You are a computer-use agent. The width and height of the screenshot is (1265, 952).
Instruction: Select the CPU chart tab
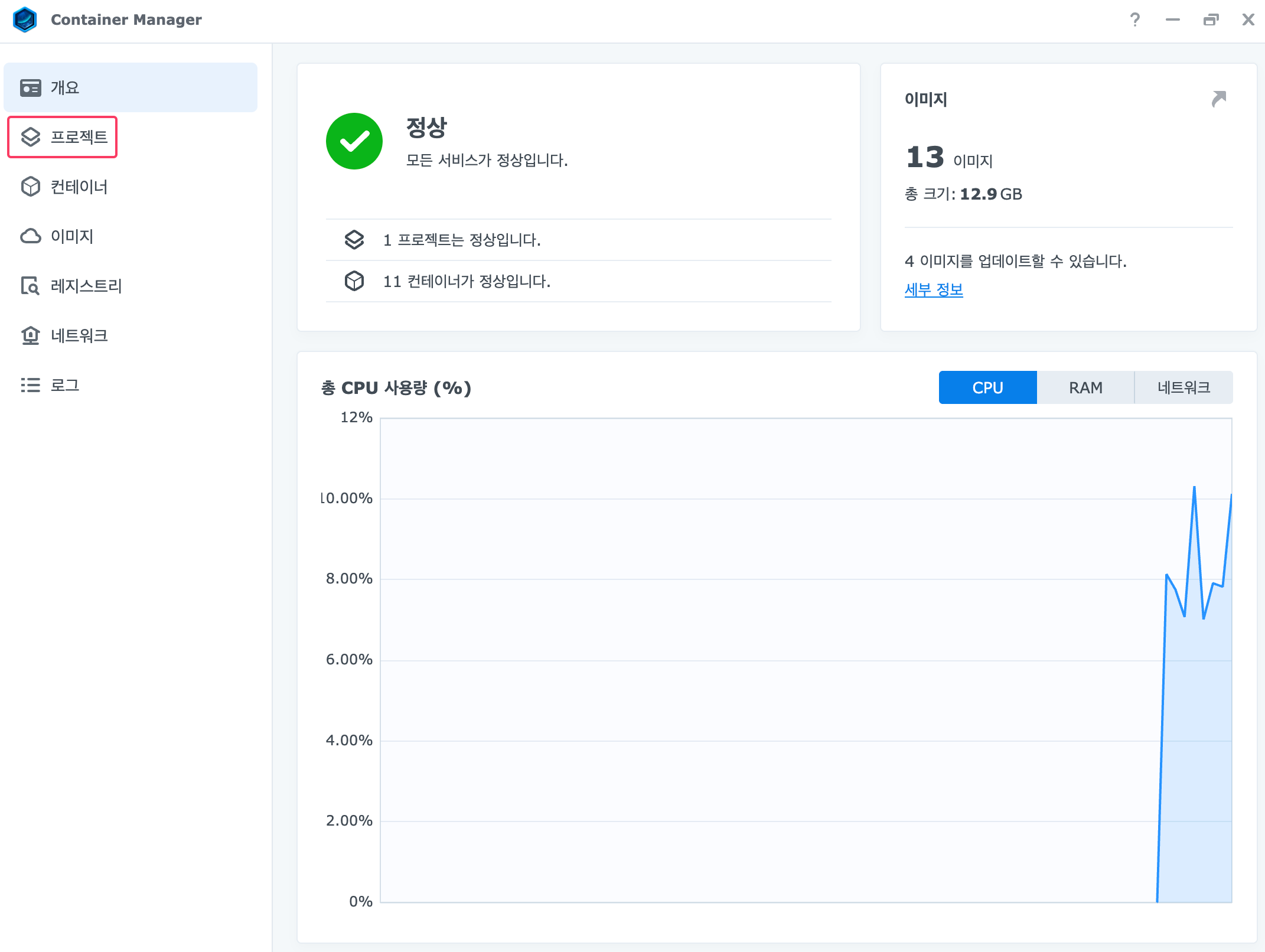(x=987, y=387)
